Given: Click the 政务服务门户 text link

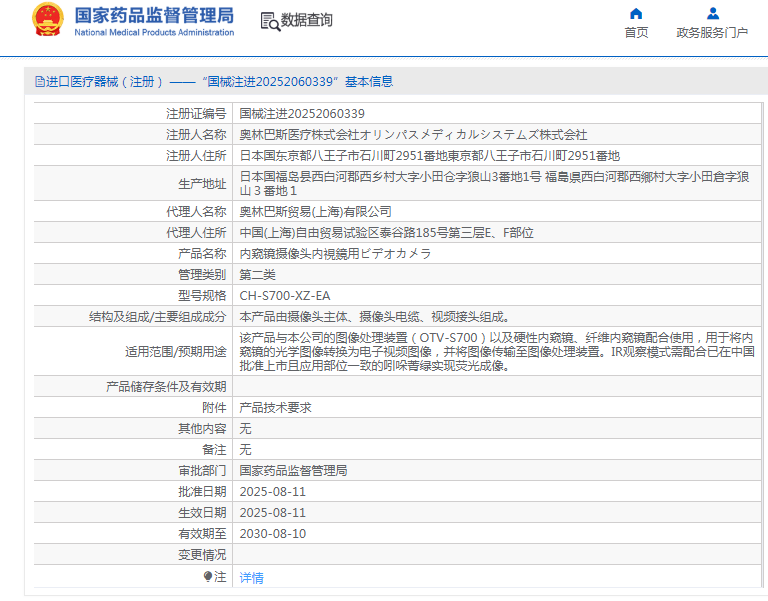Looking at the screenshot, I should pos(712,32).
